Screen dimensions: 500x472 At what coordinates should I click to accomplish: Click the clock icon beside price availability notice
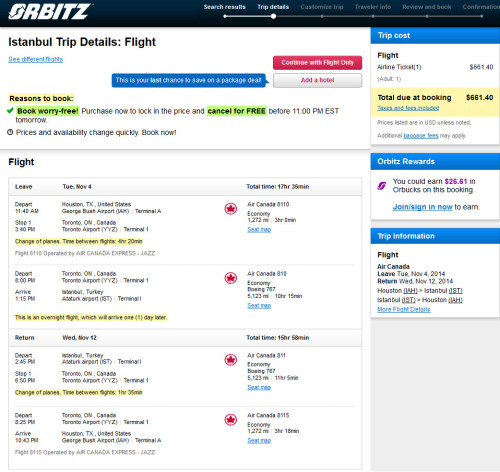(10, 132)
